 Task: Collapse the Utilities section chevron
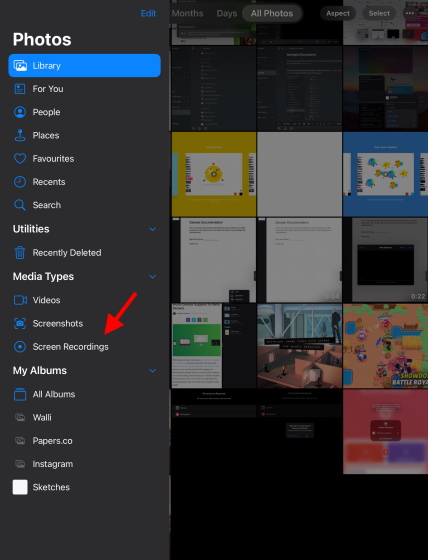[x=153, y=229]
